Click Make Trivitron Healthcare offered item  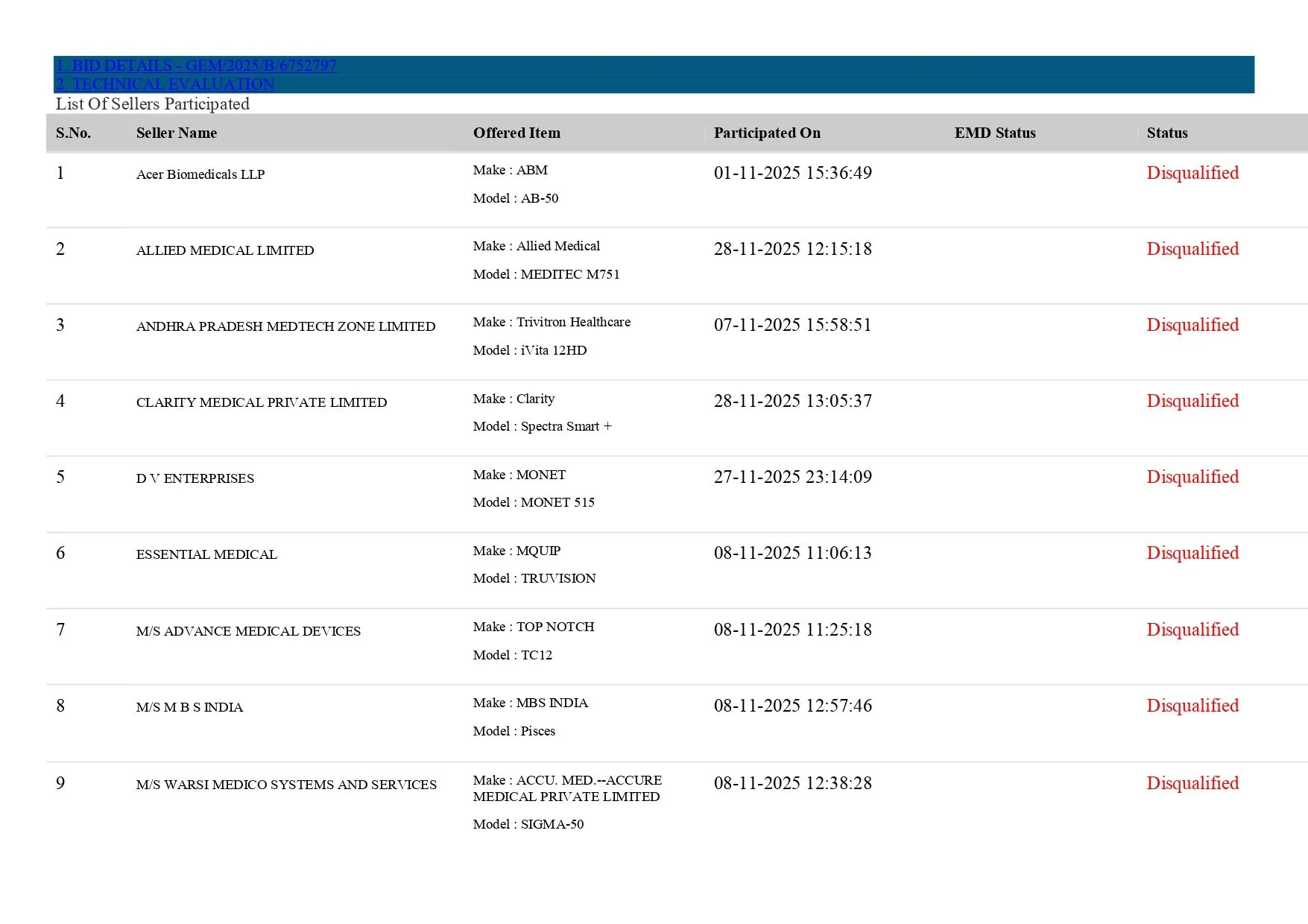tap(552, 322)
